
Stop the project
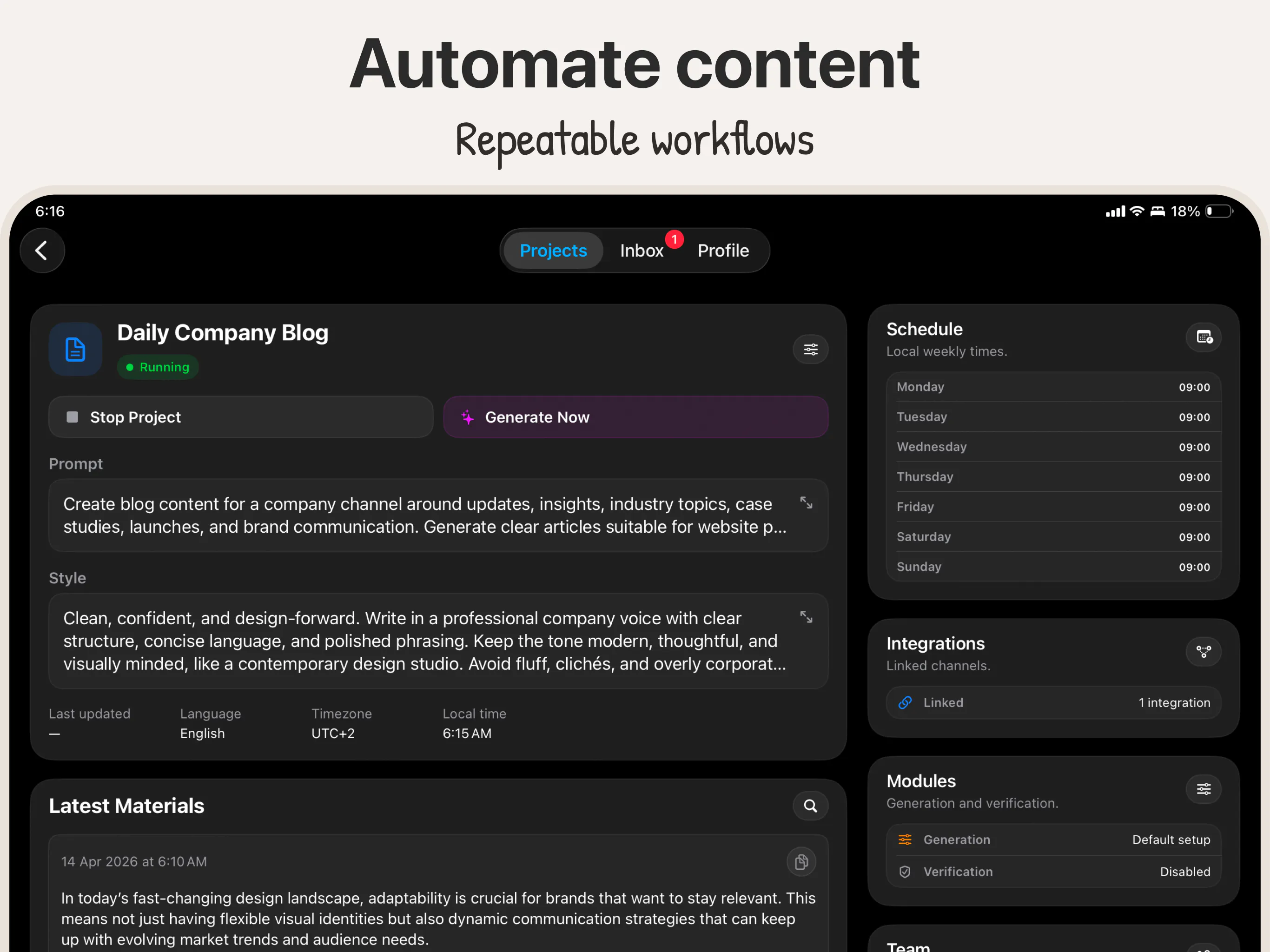pos(240,417)
